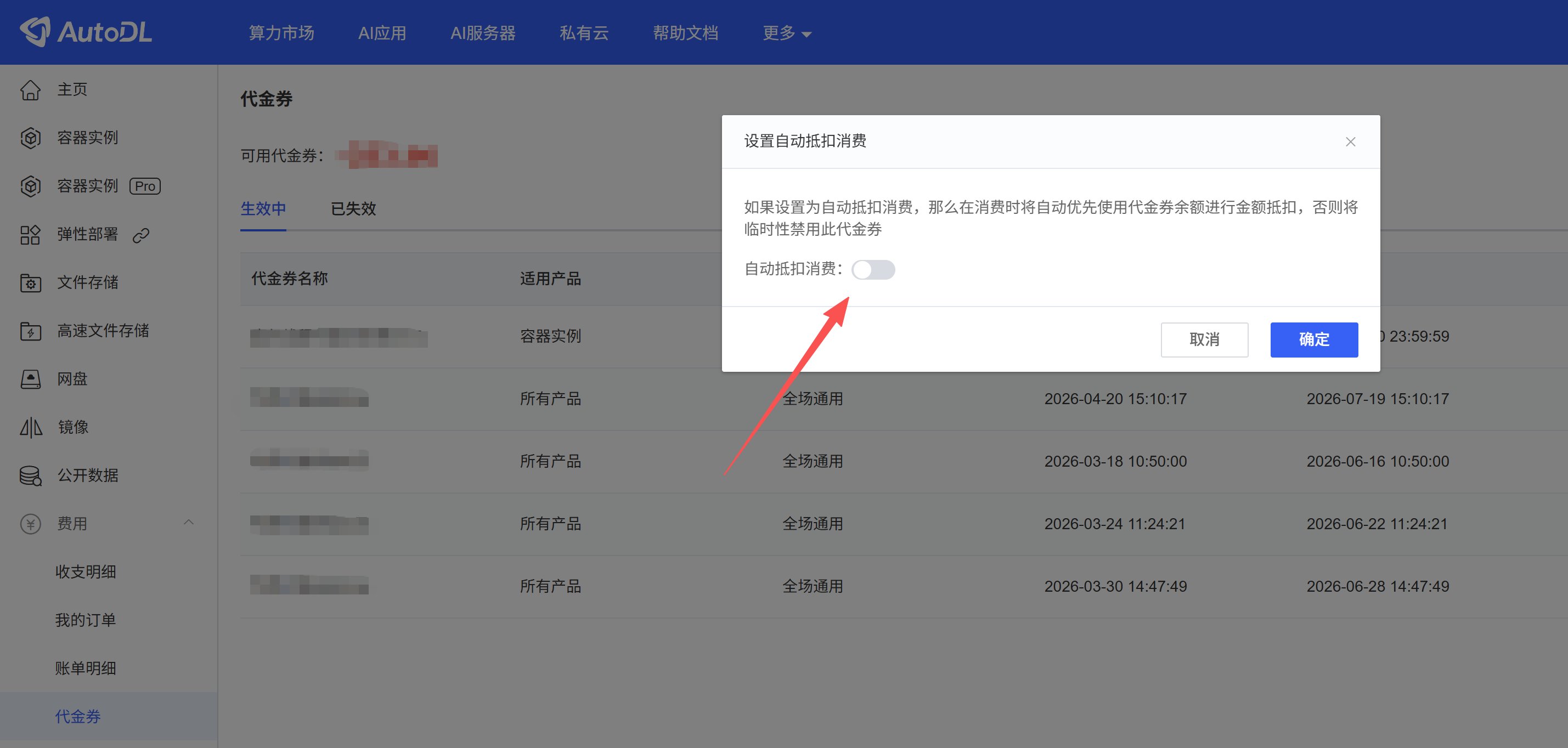Click the date 2026-04-20 15:10:17
The width and height of the screenshot is (1568, 748).
pyautogui.click(x=1115, y=399)
